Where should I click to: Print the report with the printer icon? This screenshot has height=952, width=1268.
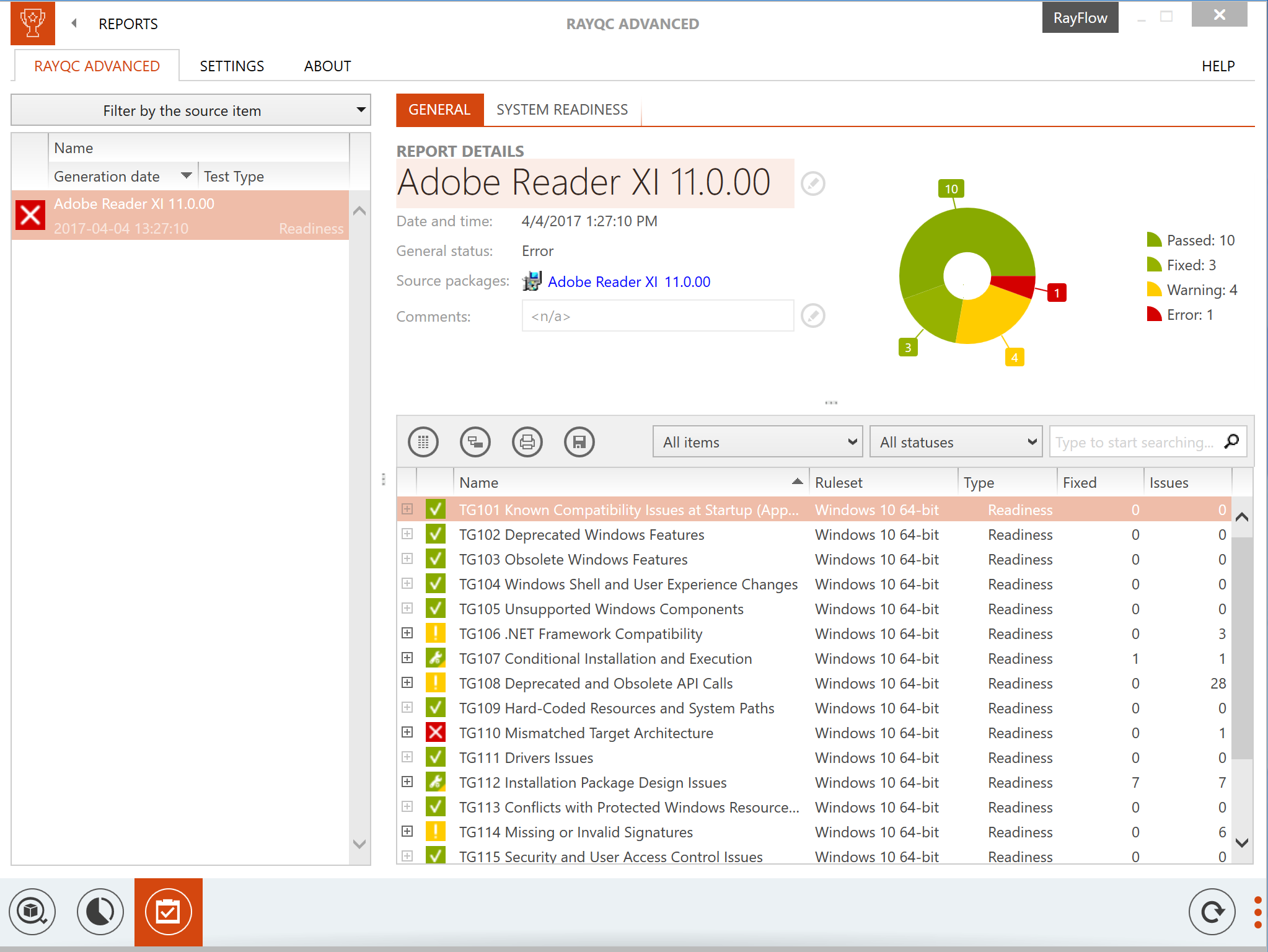click(x=527, y=442)
